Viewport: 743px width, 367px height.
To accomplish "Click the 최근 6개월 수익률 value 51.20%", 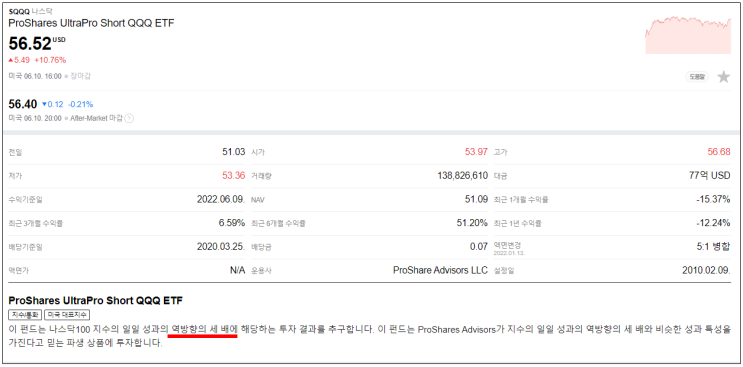I will coord(472,223).
